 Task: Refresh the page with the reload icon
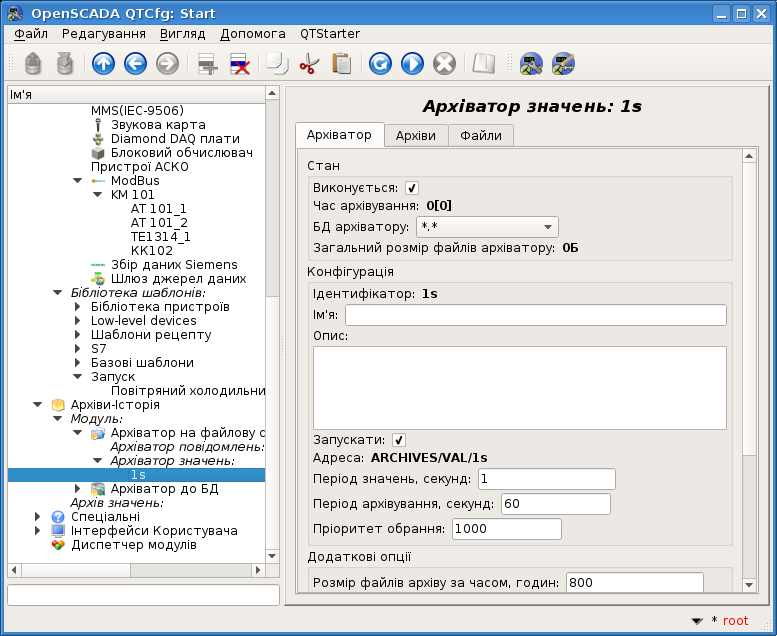(x=380, y=64)
